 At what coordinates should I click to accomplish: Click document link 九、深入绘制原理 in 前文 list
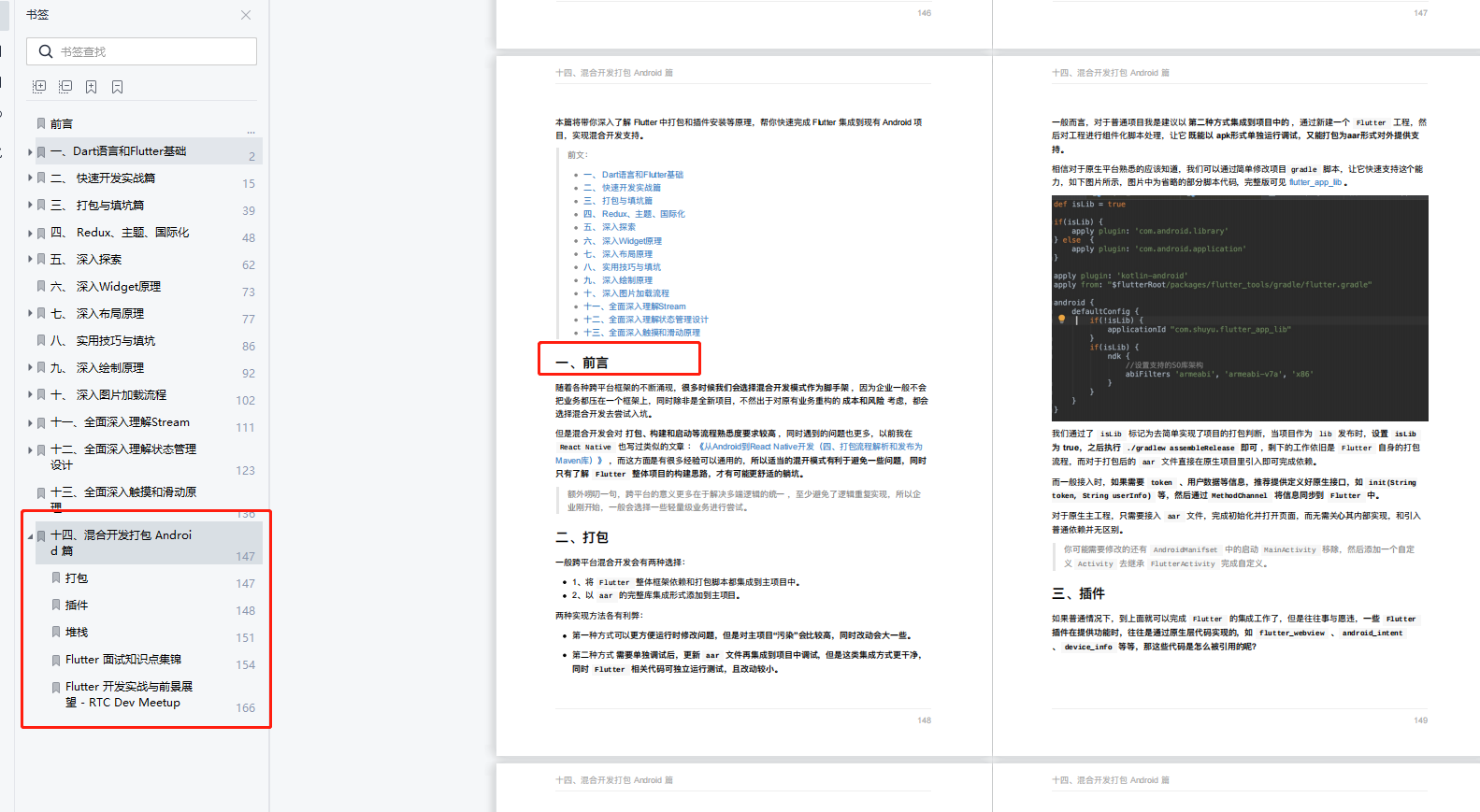pos(618,280)
